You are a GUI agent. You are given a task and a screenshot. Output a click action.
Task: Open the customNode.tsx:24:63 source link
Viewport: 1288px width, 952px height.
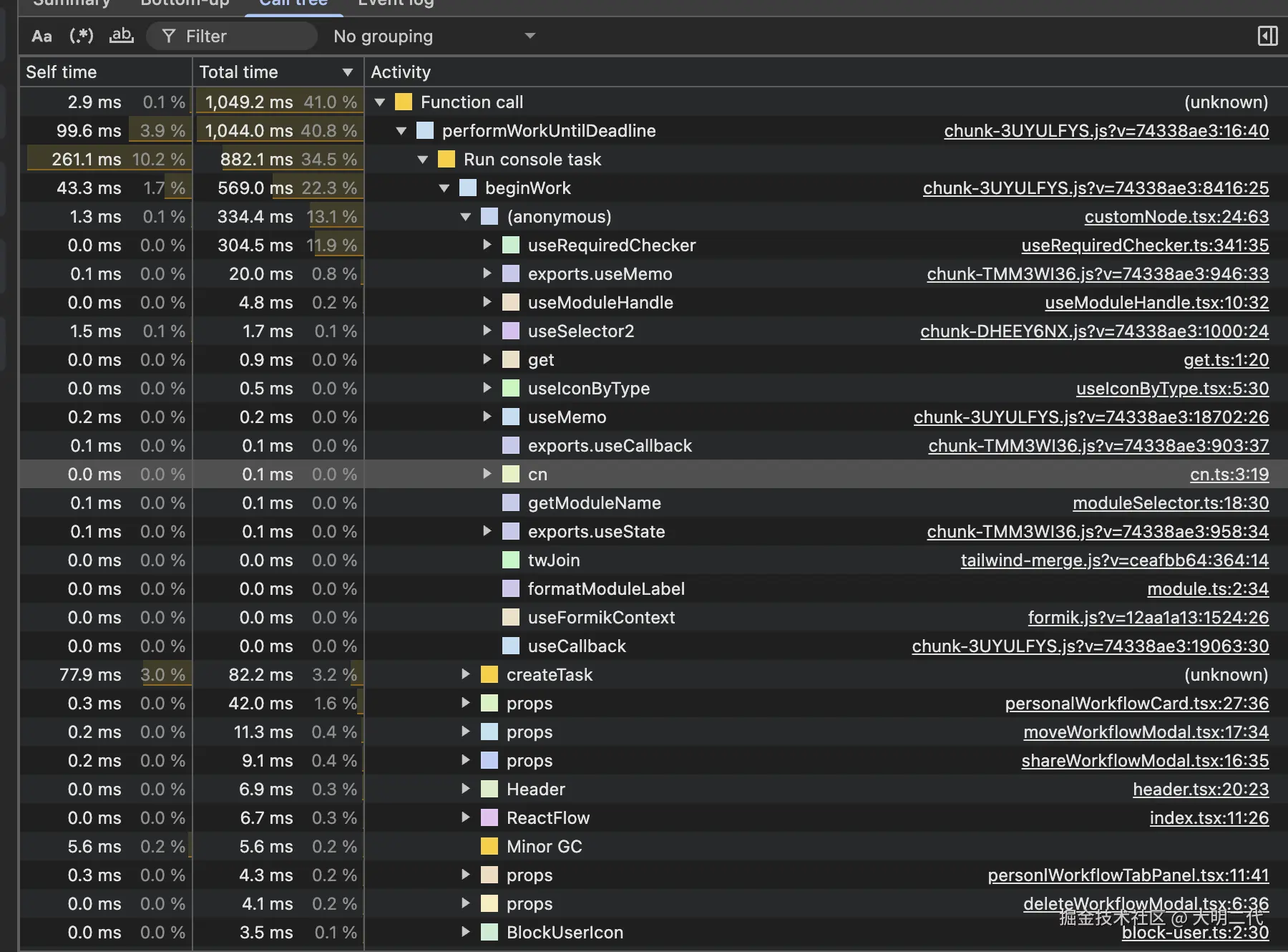pyautogui.click(x=1177, y=216)
